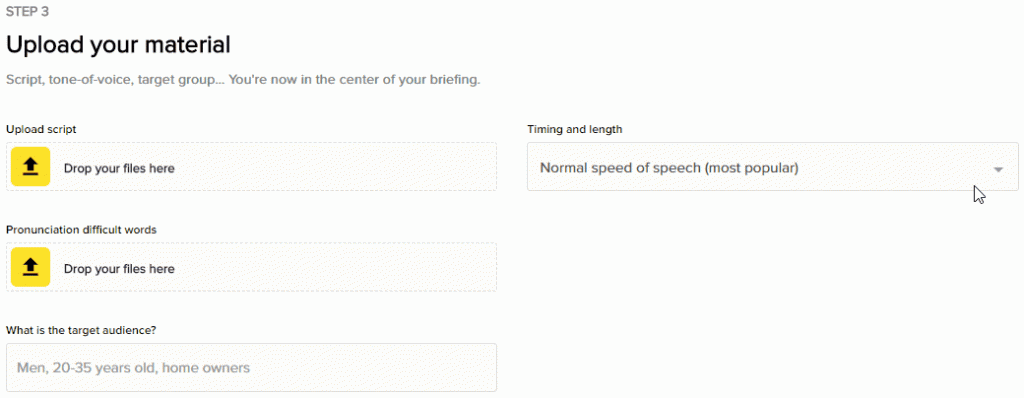Focus the target audience input field
The width and height of the screenshot is (1024, 398).
tap(251, 367)
